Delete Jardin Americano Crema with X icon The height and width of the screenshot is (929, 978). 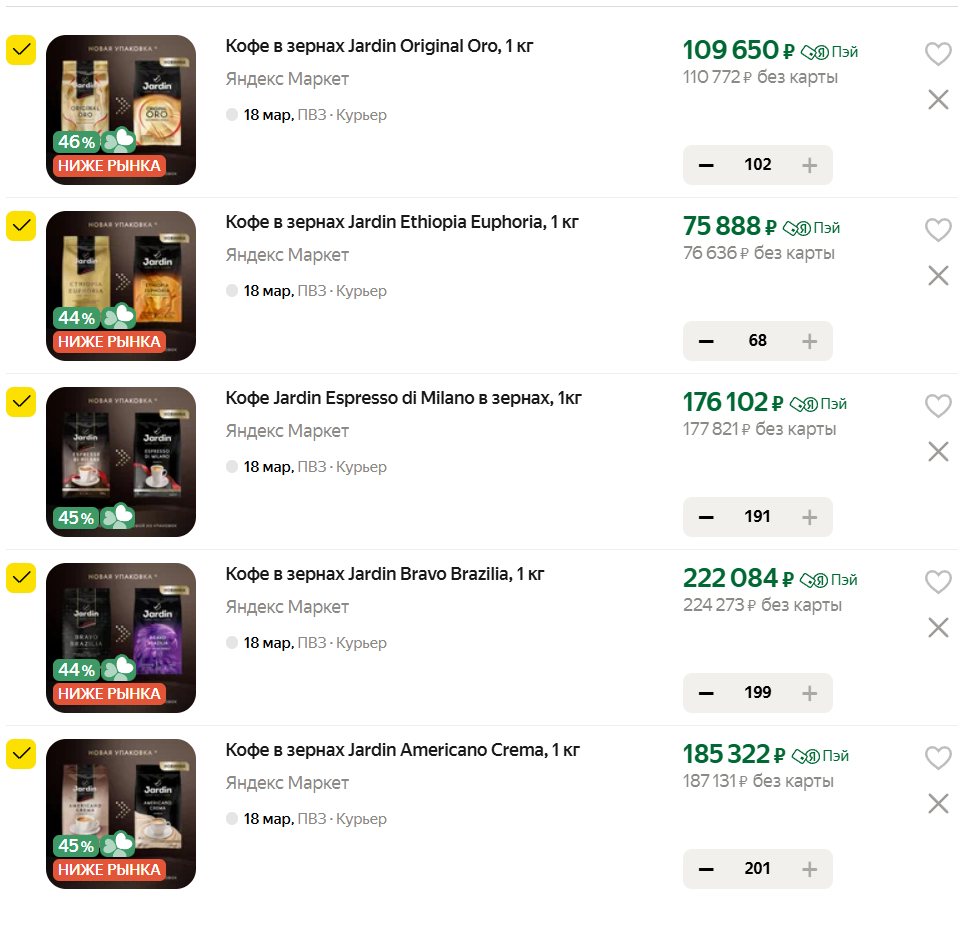[x=937, y=803]
